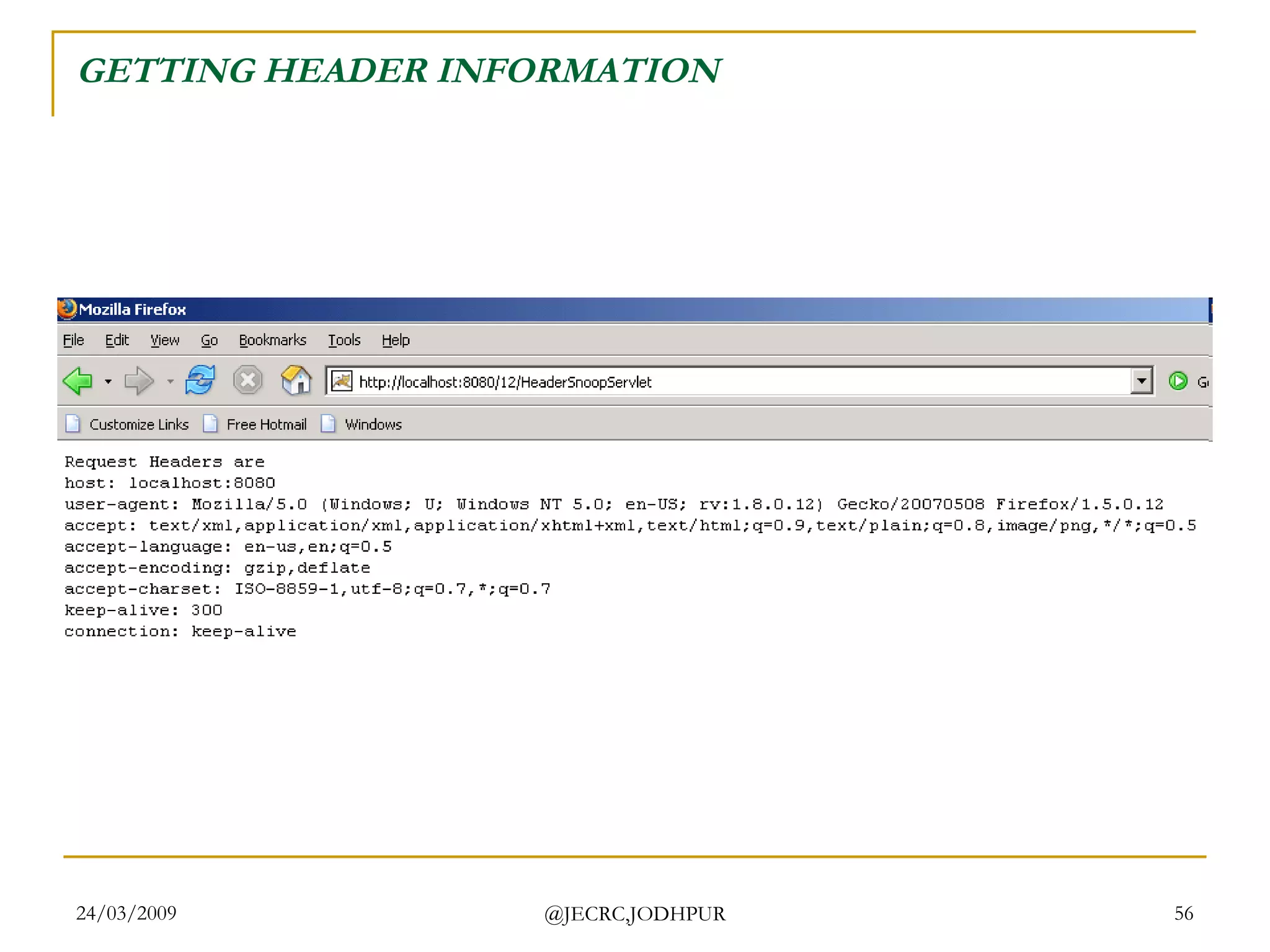Open the Free Hotmail bookmark

click(266, 425)
